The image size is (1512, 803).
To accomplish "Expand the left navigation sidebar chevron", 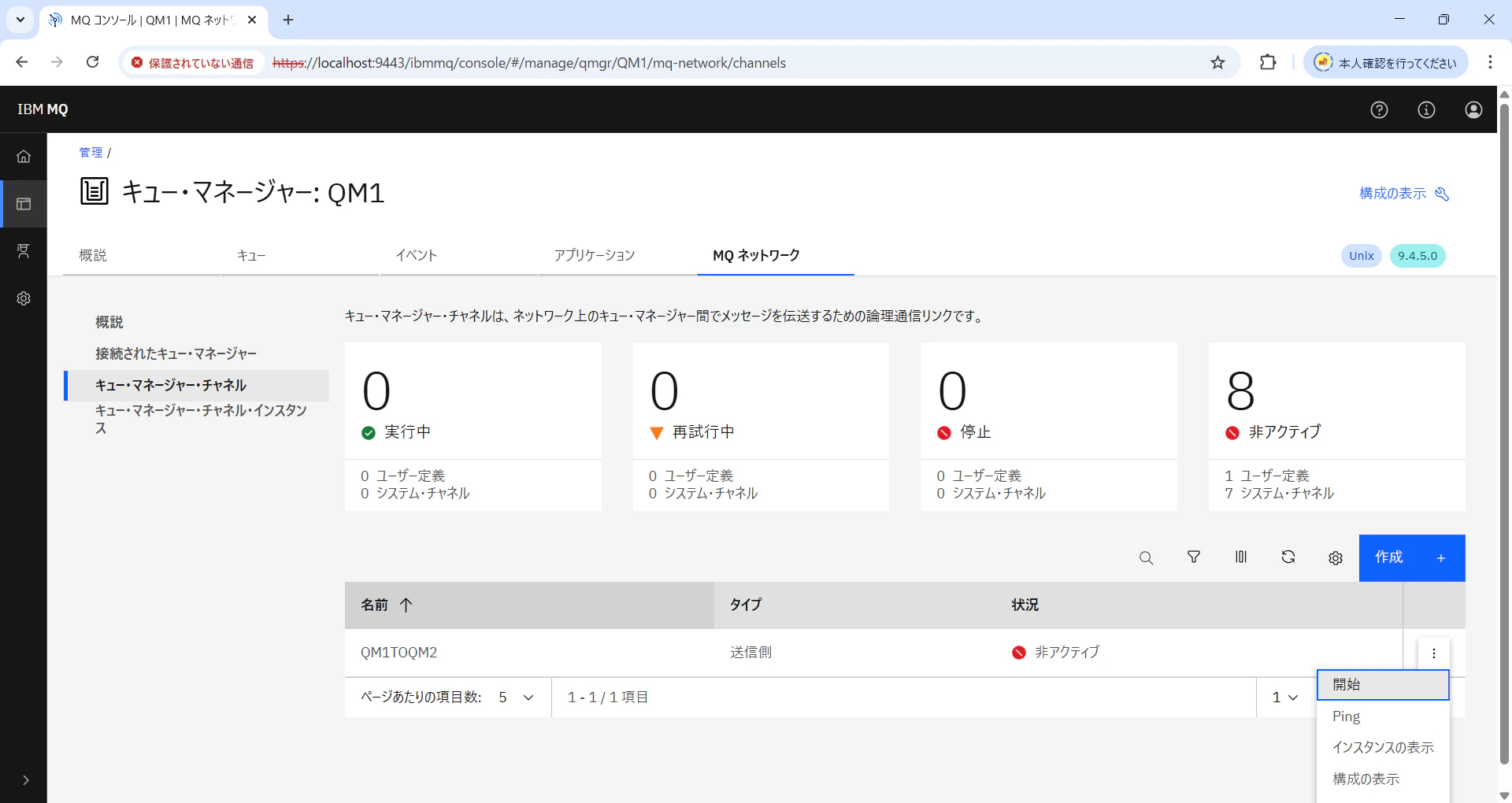I will tap(25, 780).
